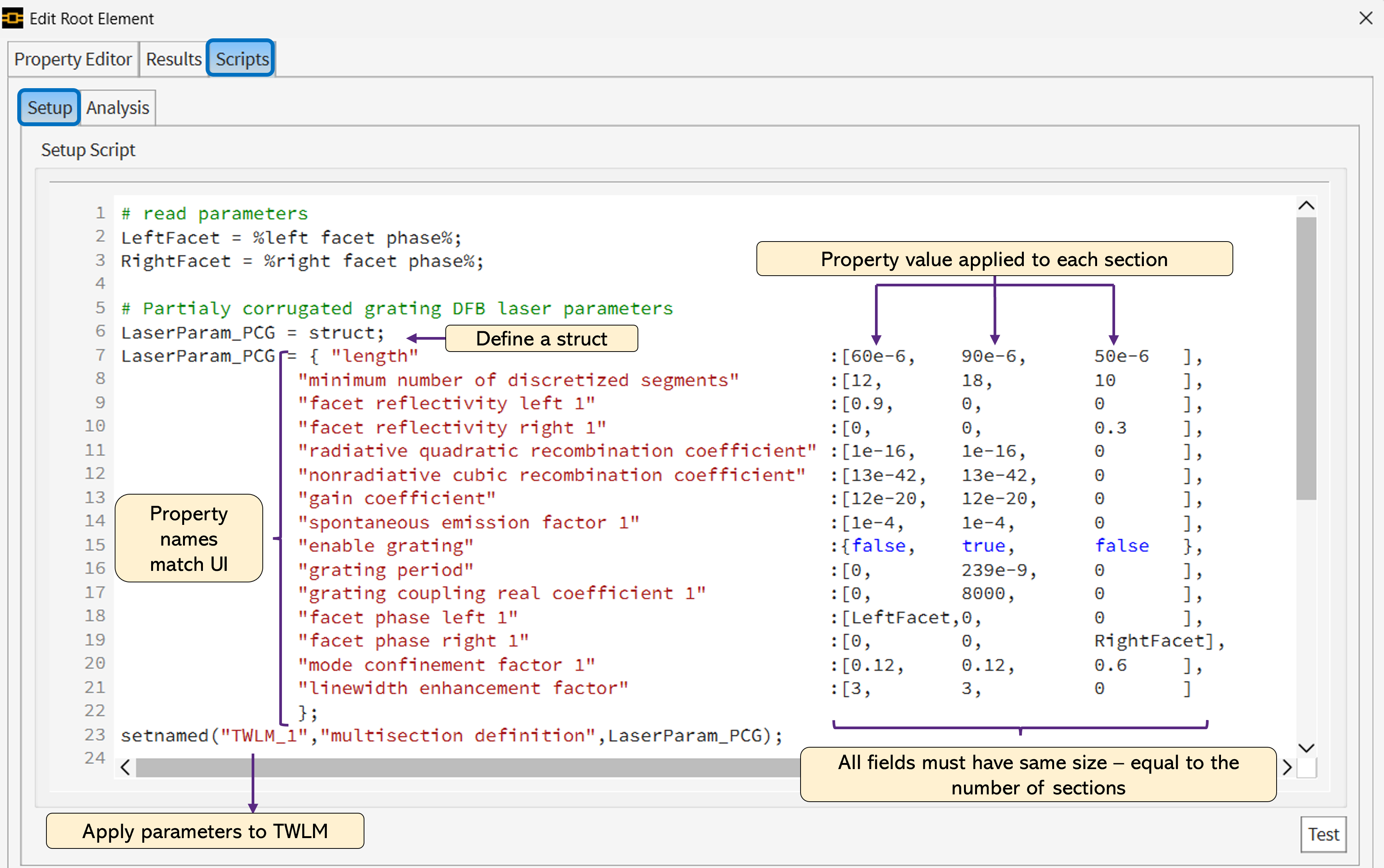Click the LeftFacet value in line 18
The height and width of the screenshot is (868, 1384).
[900, 618]
